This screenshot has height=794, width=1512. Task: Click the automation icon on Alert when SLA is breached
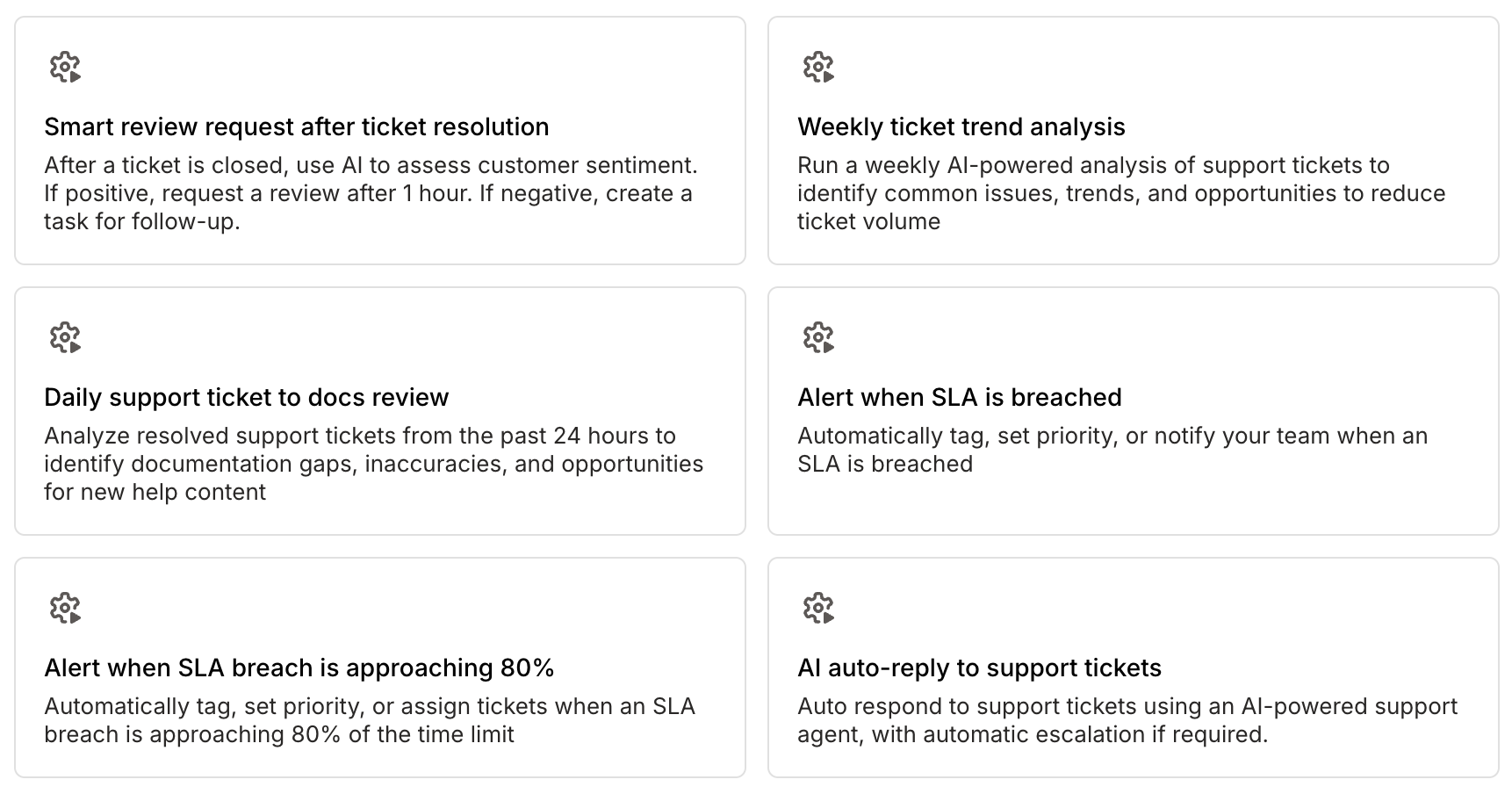pyautogui.click(x=817, y=337)
